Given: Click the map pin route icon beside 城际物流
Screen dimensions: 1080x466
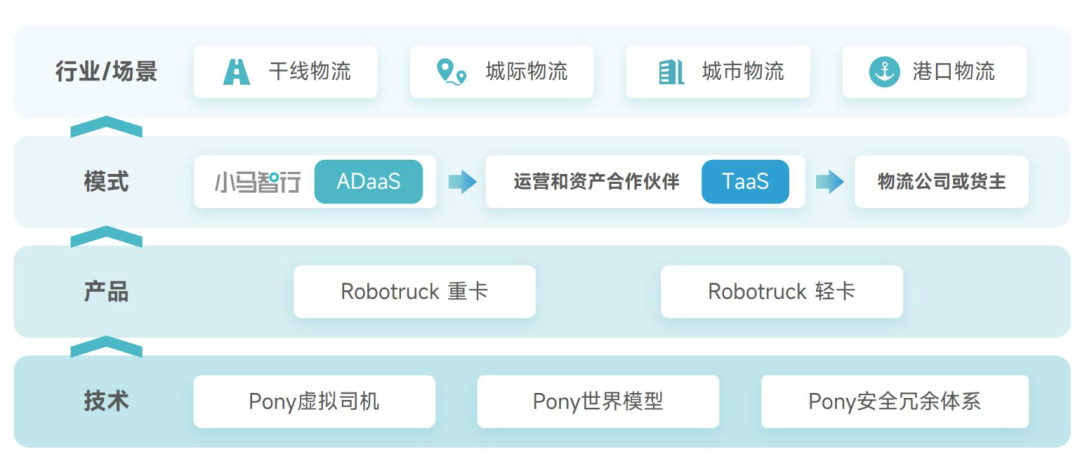Looking at the screenshot, I should (x=451, y=72).
